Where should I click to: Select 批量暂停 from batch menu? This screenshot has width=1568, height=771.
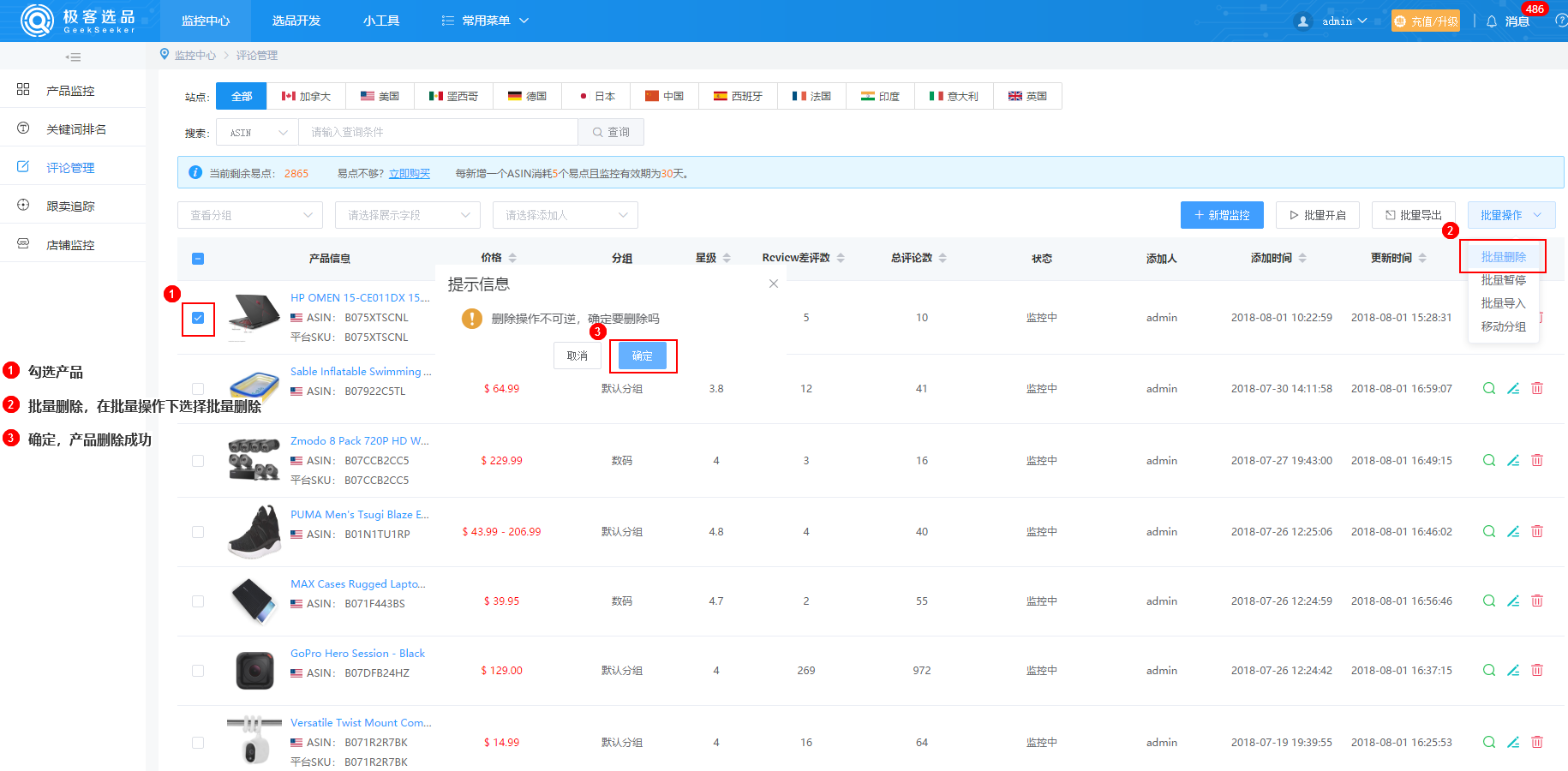[1503, 280]
